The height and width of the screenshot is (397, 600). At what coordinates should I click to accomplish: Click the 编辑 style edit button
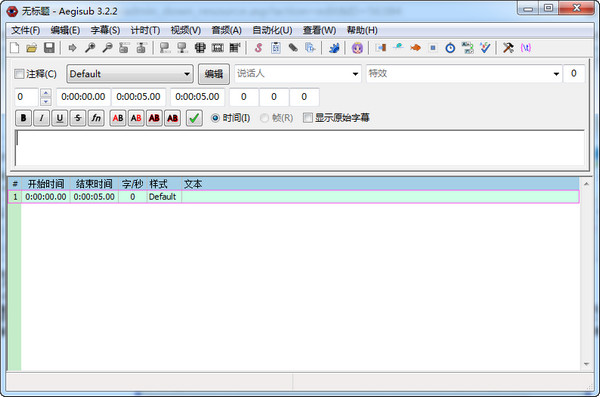(x=214, y=74)
